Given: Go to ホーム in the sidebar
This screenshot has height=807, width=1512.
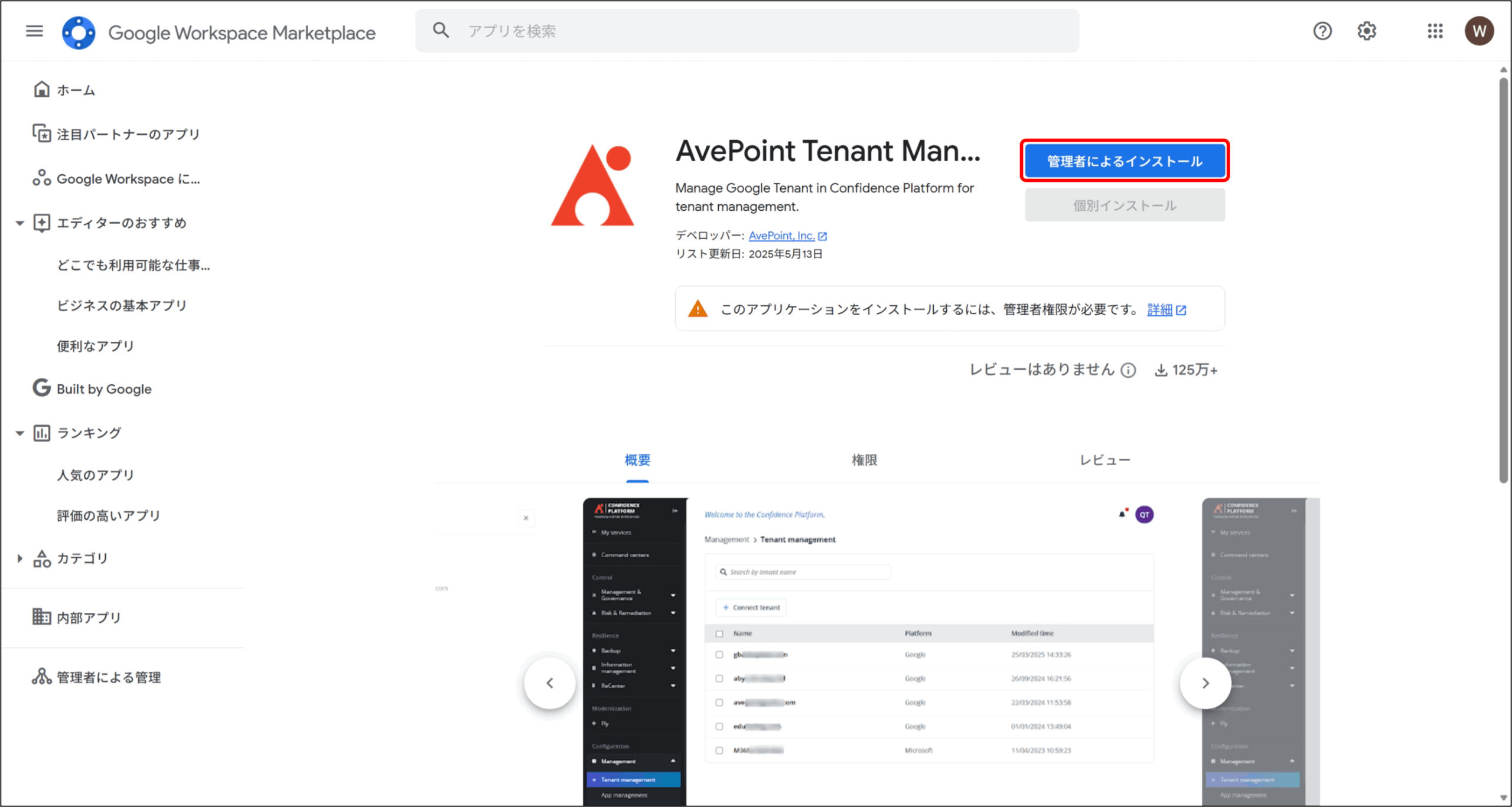Looking at the screenshot, I should tap(76, 90).
